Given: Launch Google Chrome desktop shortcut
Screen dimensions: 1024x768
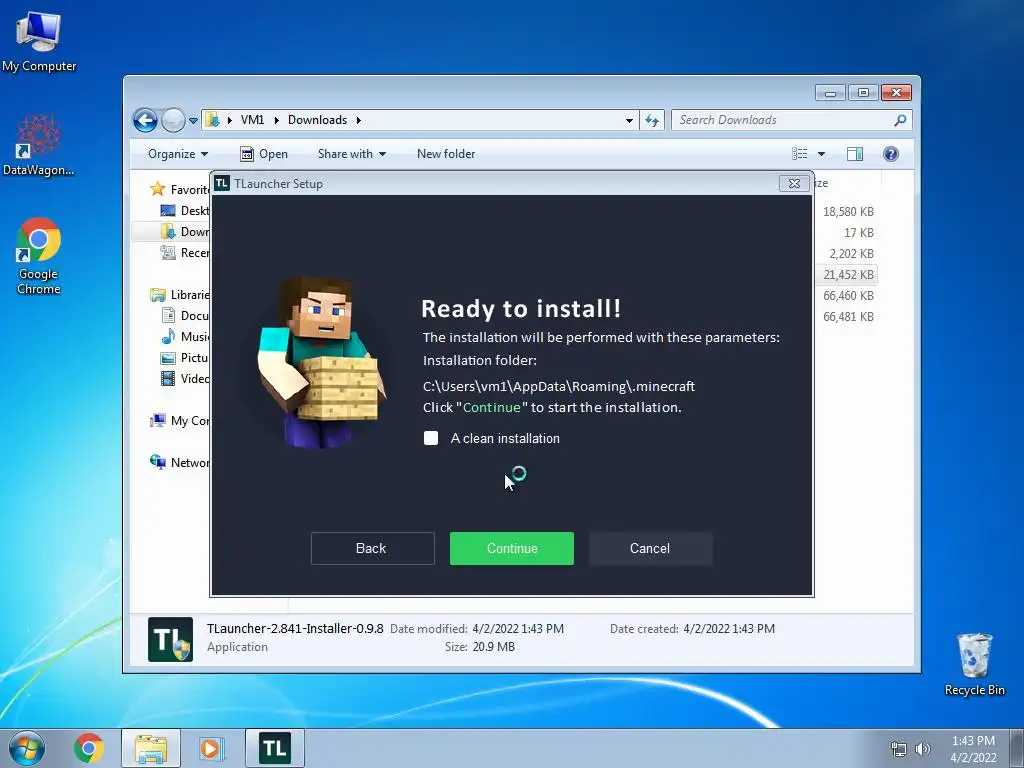Looking at the screenshot, I should click(39, 256).
